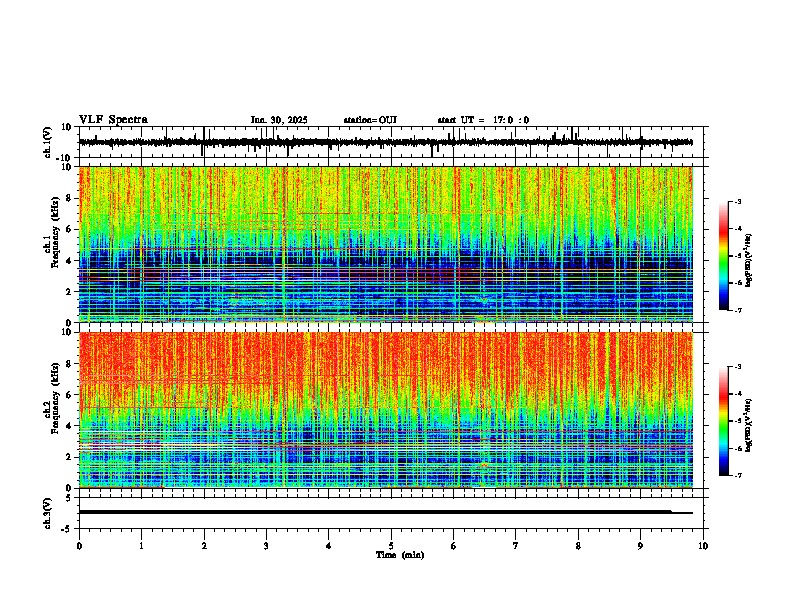
Task: Click the "-5" tick of the ch.3(V) axis
Action: (67, 529)
